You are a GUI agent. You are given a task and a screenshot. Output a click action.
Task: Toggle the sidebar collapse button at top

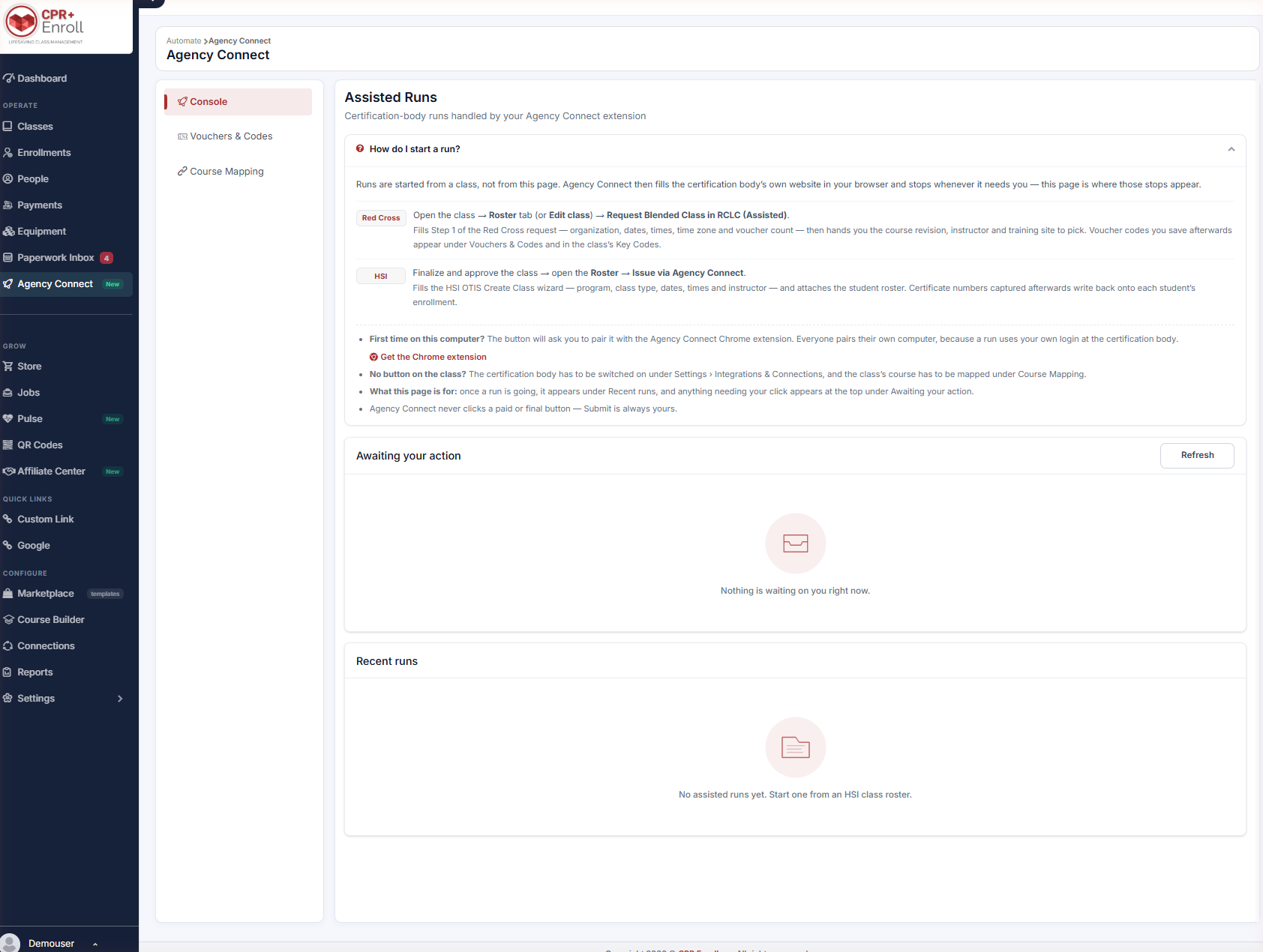[152, 2]
